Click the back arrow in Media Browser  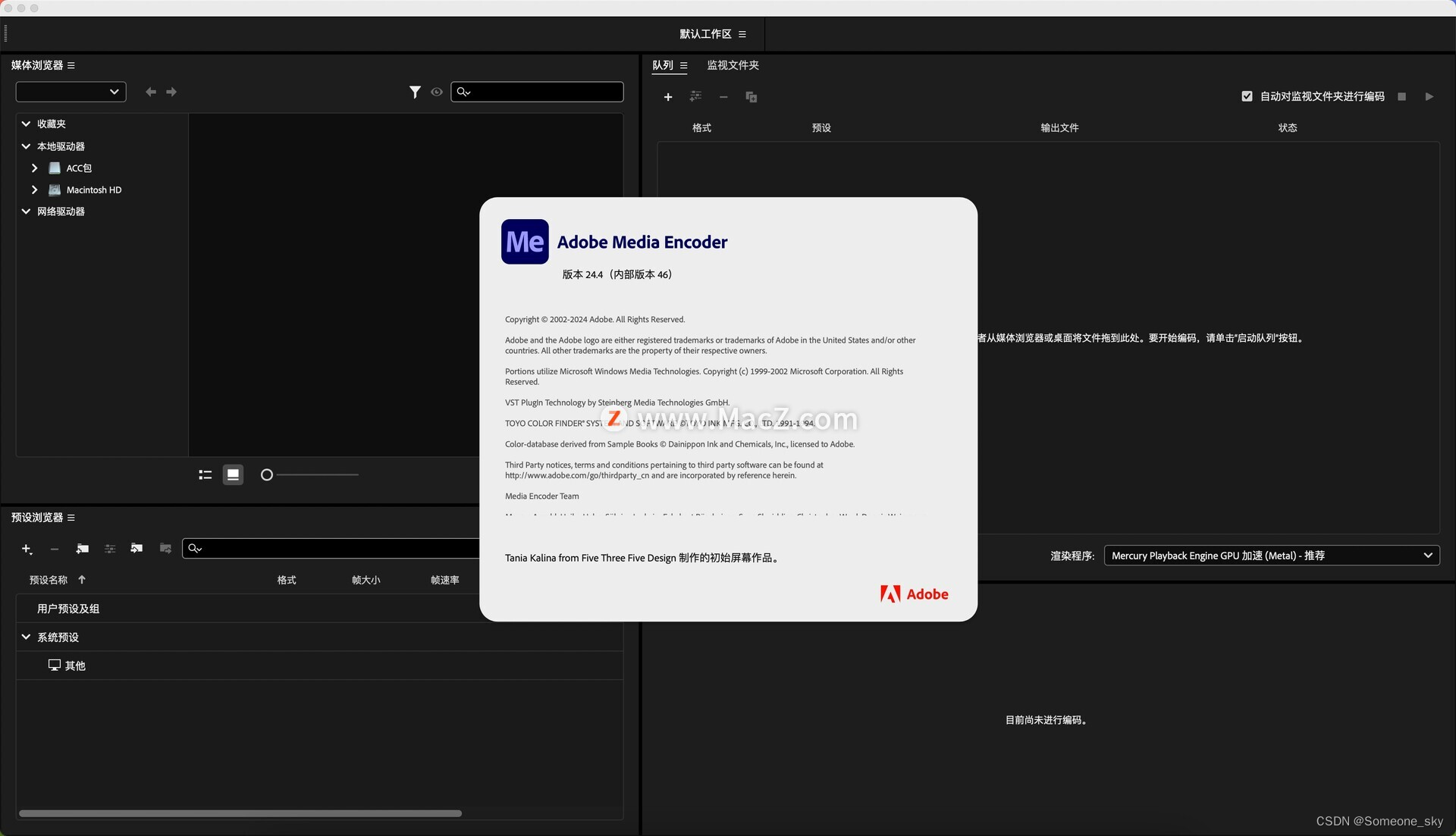[x=151, y=92]
